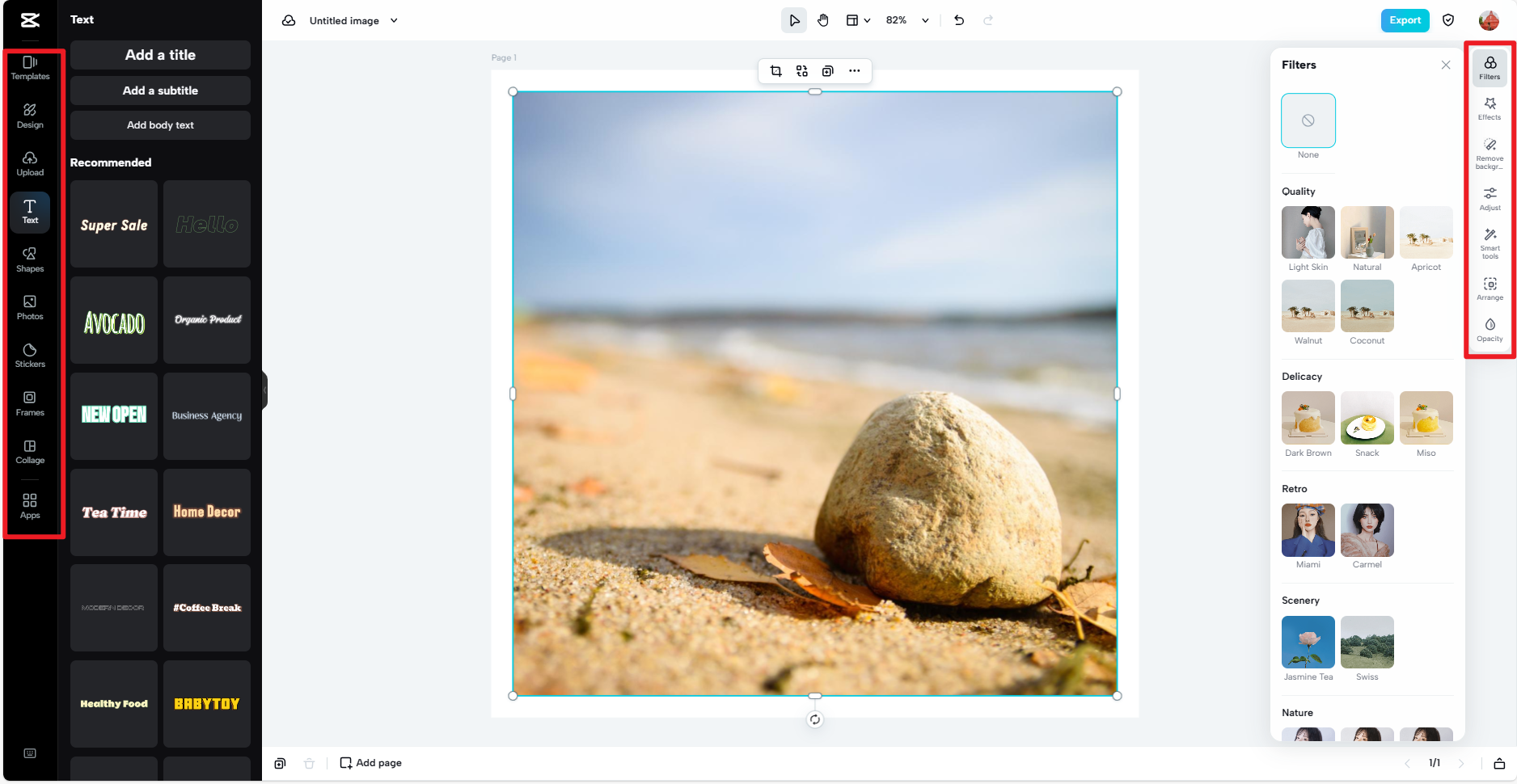This screenshot has width=1517, height=784.
Task: Collapse the left Text panel handle
Action: [264, 390]
